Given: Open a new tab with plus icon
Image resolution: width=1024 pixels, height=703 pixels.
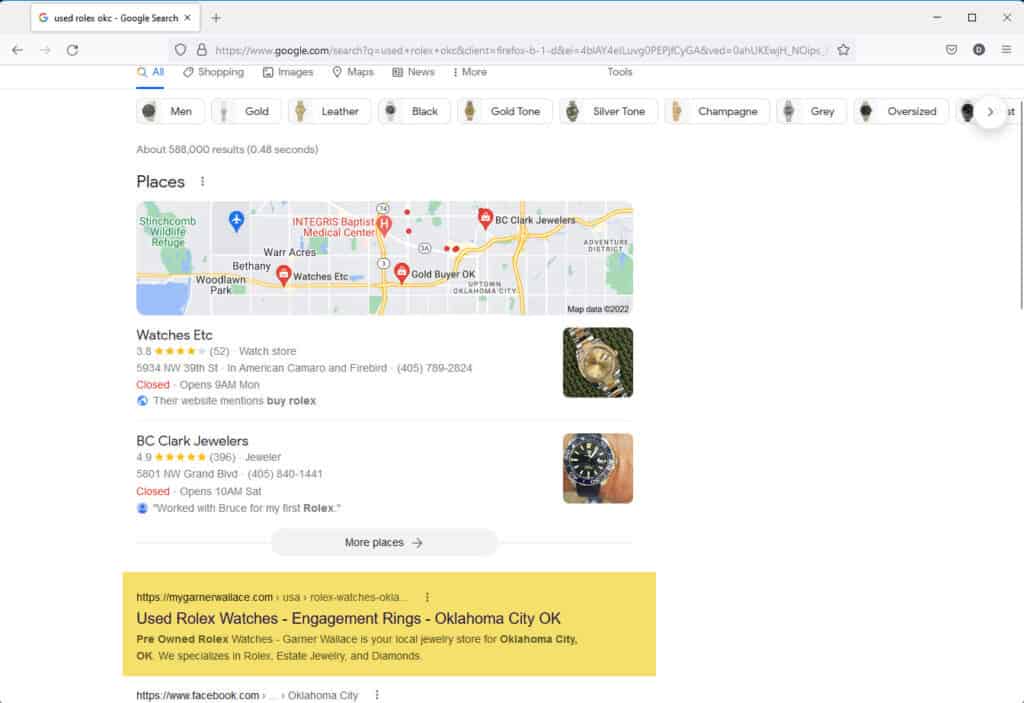Looking at the screenshot, I should [x=216, y=18].
